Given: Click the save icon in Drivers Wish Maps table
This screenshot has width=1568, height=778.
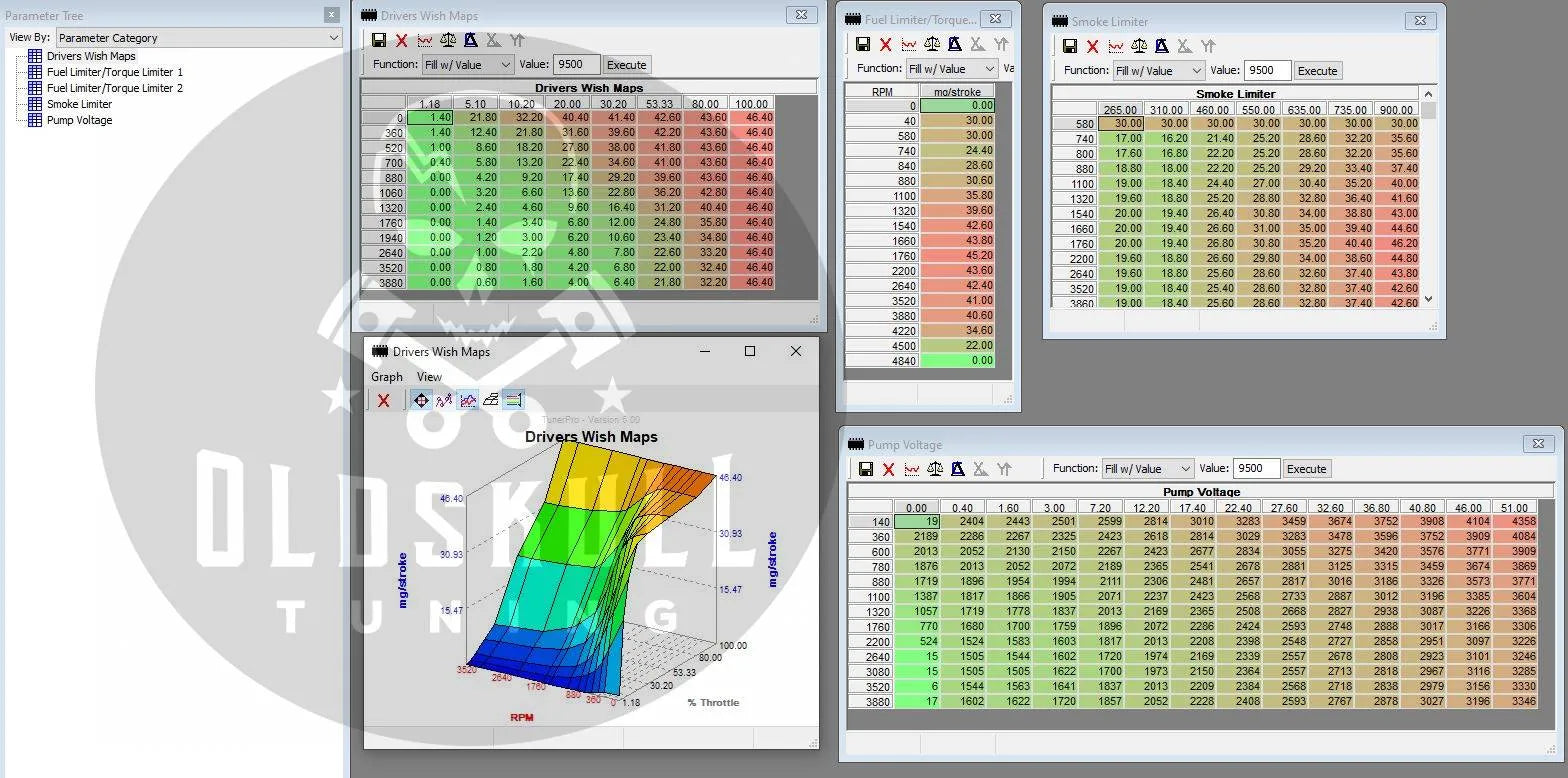Looking at the screenshot, I should 379,41.
